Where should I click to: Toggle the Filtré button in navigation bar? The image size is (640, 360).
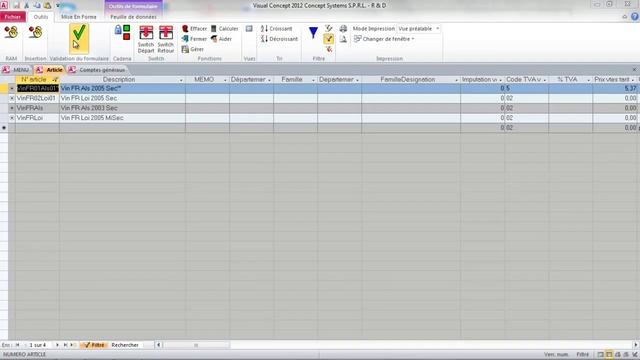pos(94,345)
